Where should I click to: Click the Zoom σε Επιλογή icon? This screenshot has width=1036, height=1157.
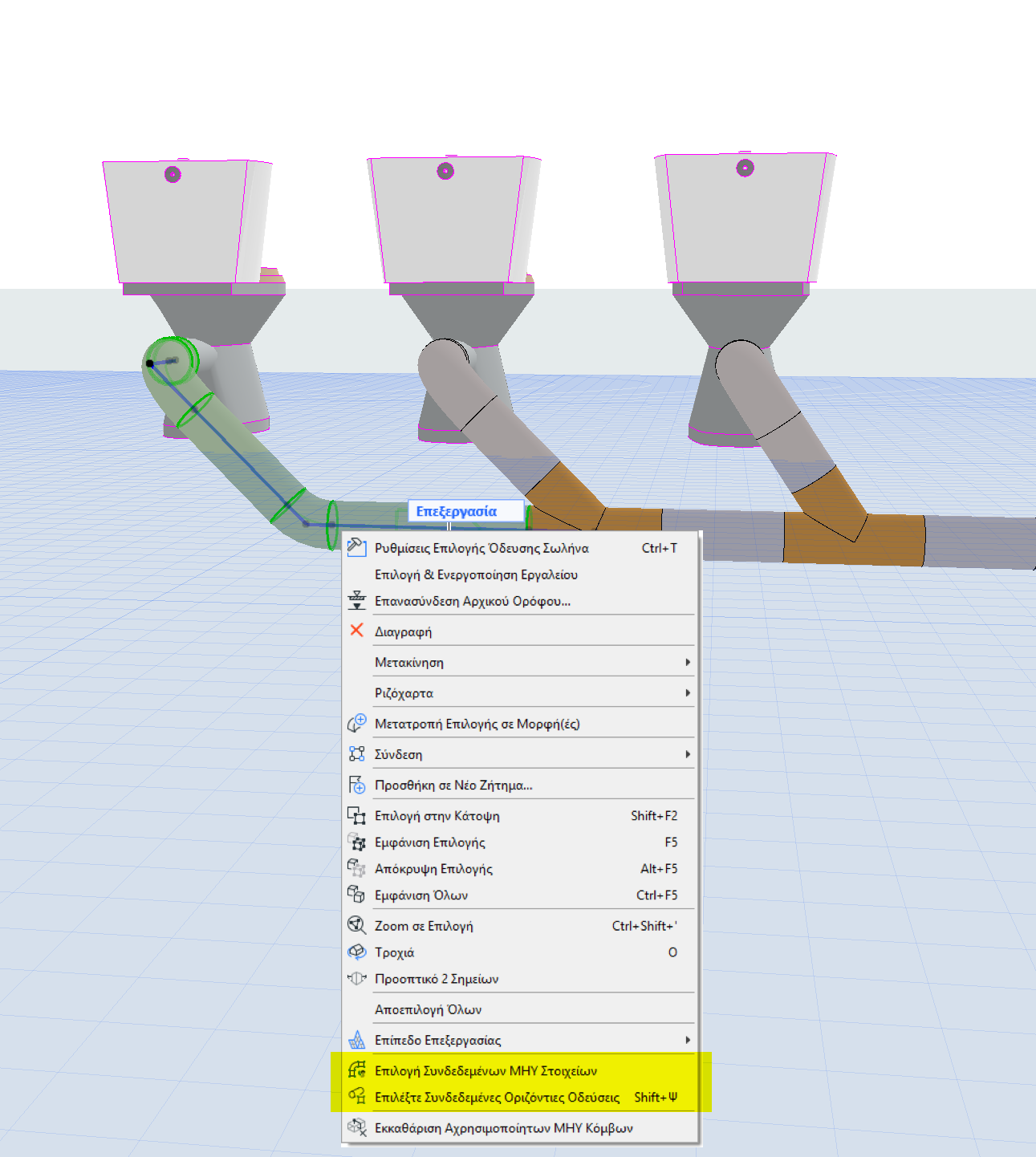[356, 925]
